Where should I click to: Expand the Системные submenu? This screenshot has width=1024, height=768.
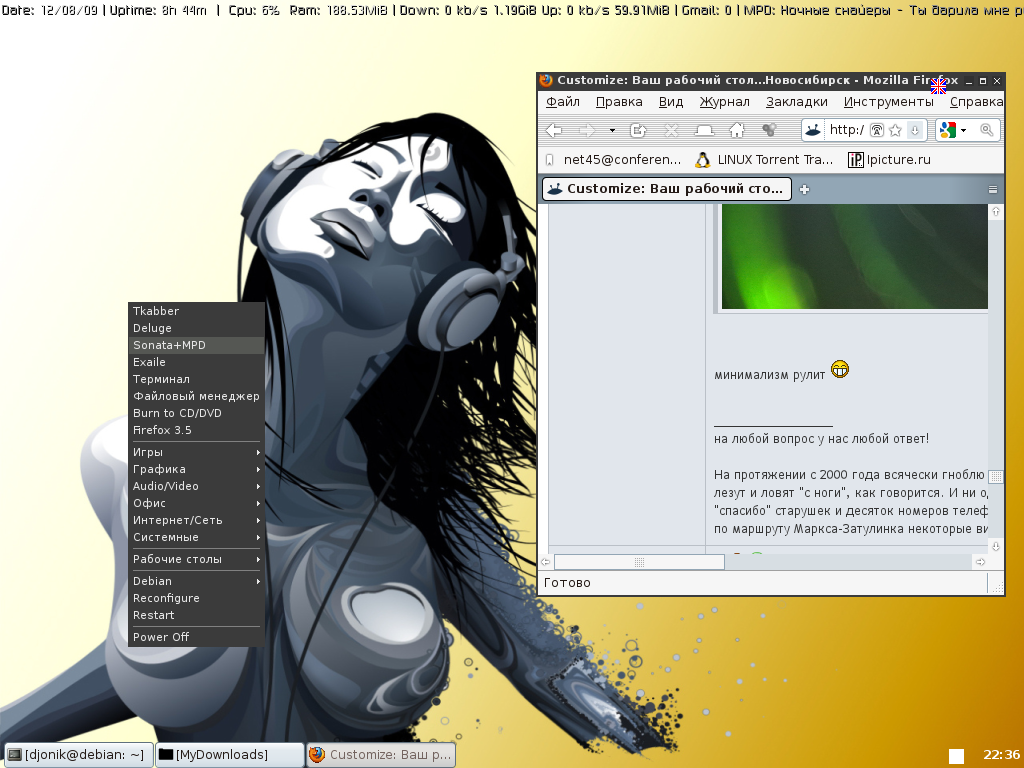point(196,537)
